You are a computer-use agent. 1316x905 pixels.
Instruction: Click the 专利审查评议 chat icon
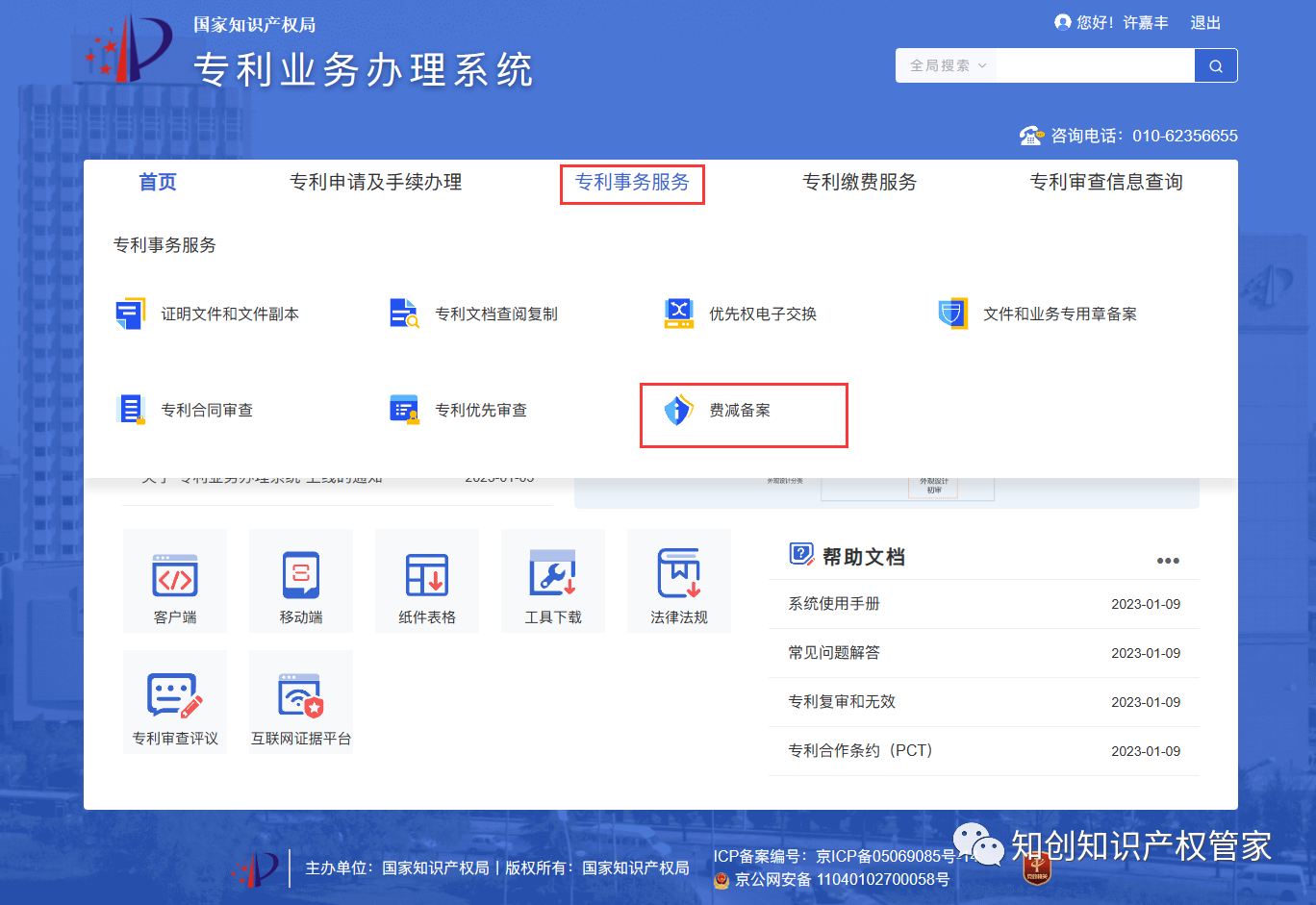tap(175, 695)
